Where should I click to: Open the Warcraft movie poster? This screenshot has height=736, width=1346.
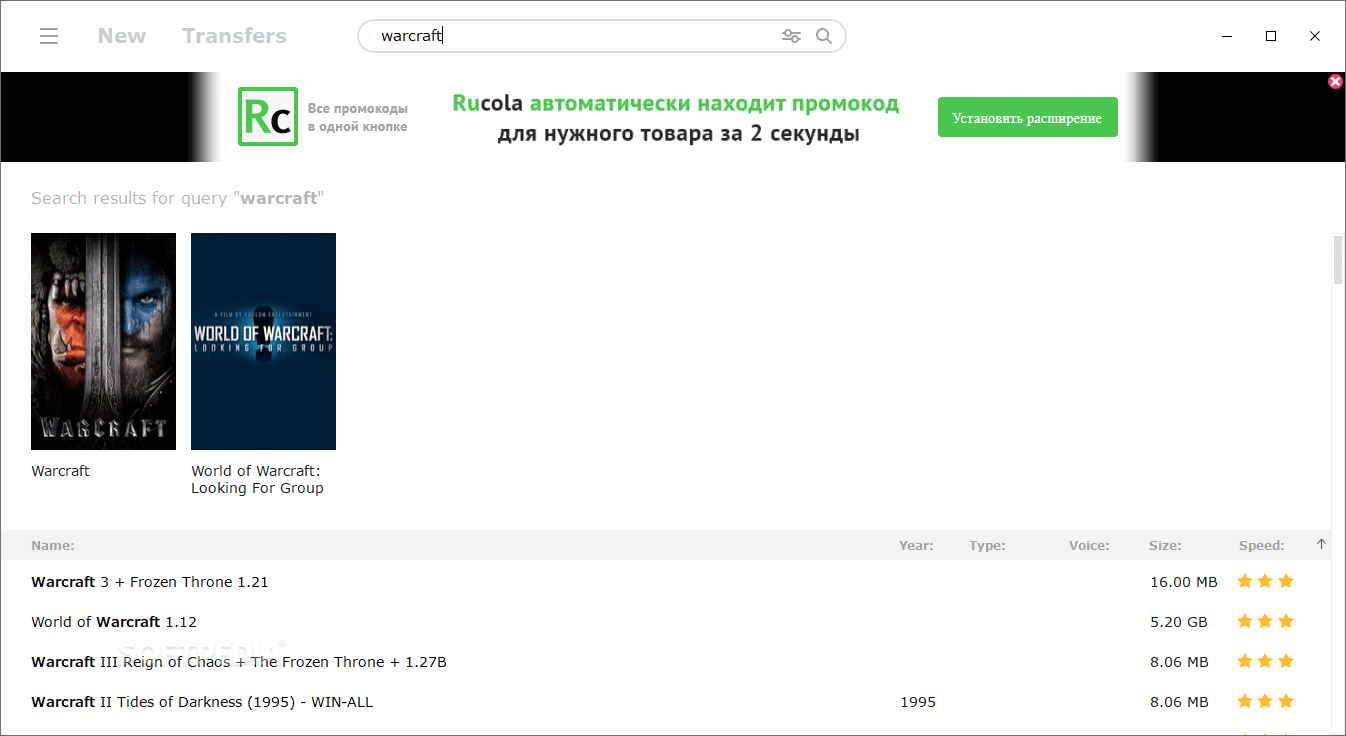click(x=104, y=341)
